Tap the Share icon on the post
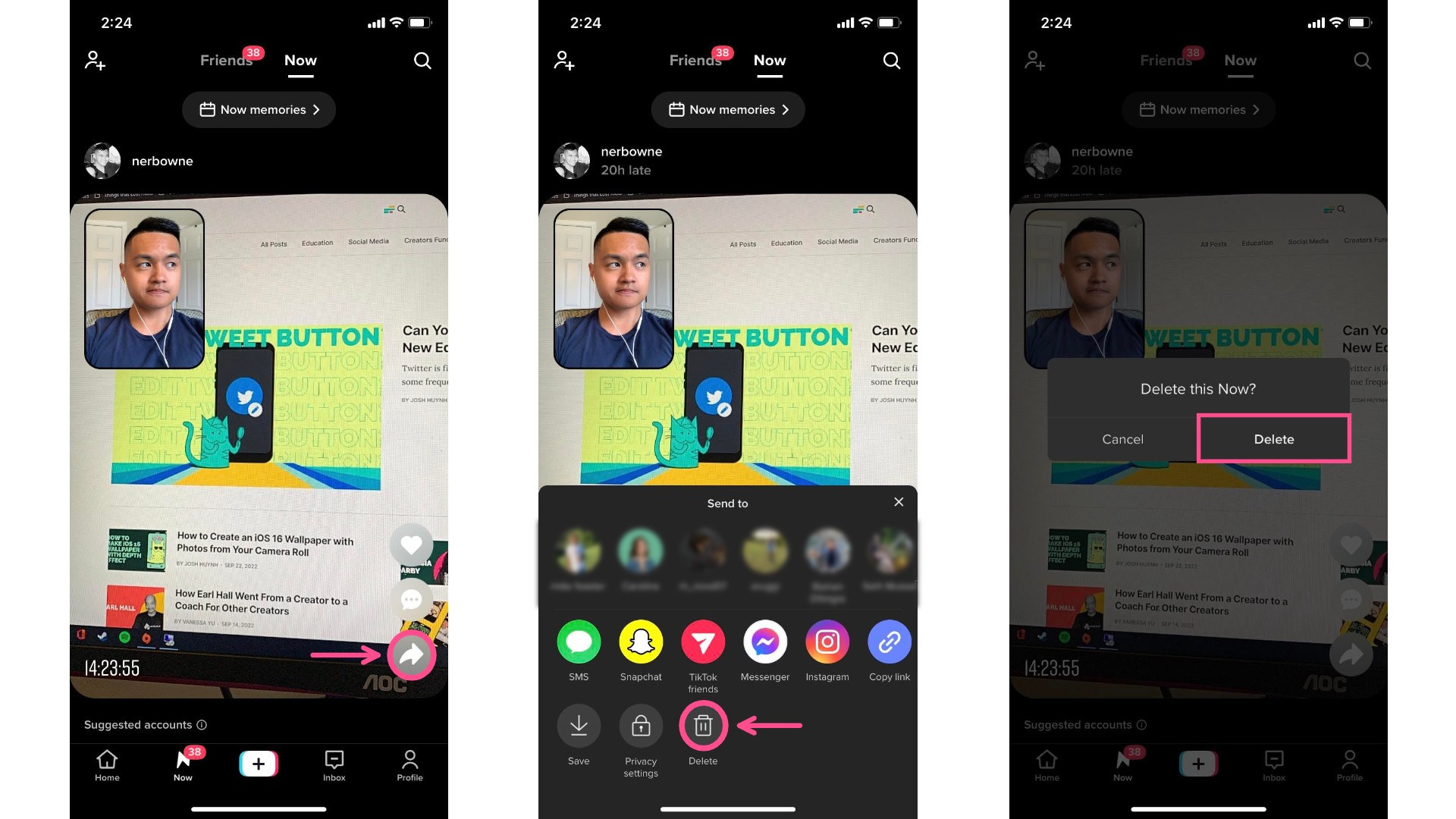Screen dimensions: 1456x819 click(x=411, y=655)
